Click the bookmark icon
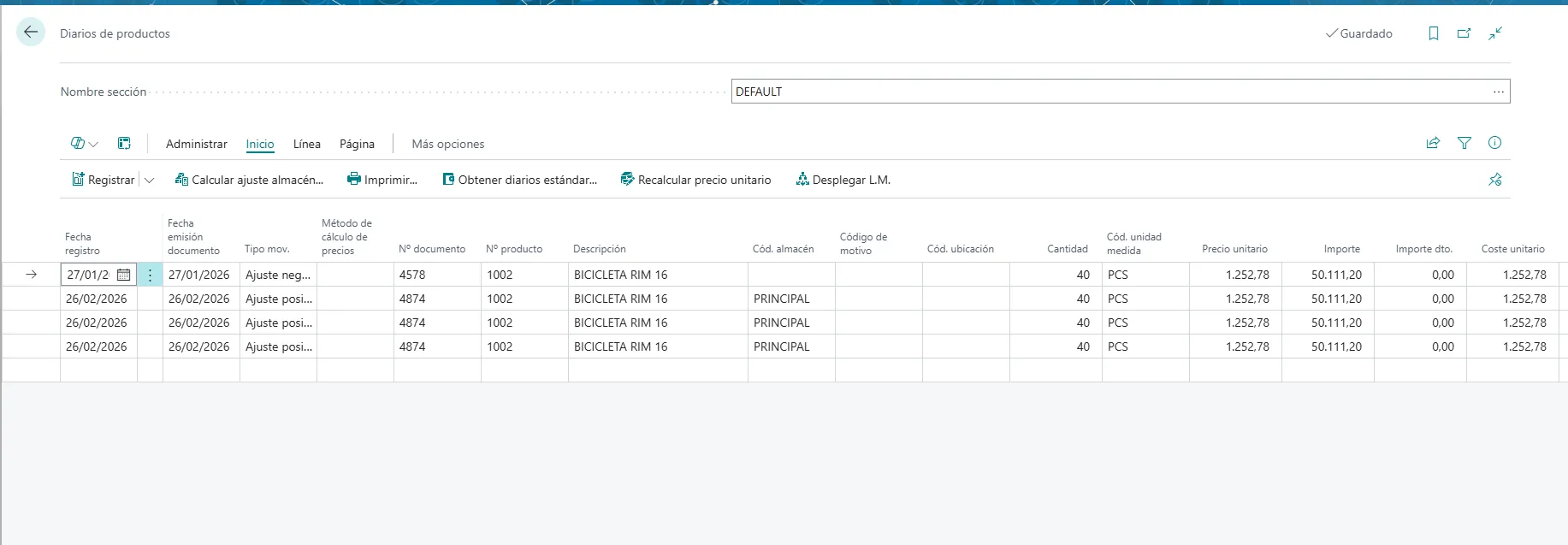 (1434, 33)
